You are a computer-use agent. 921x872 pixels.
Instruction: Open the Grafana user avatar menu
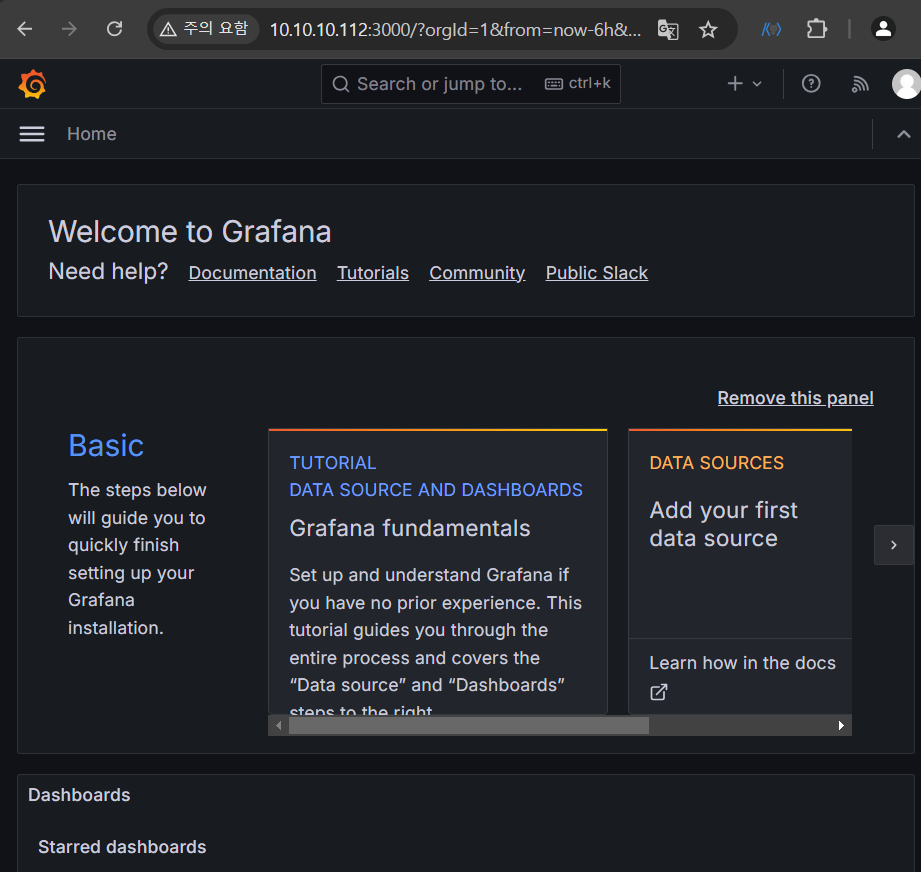(906, 84)
